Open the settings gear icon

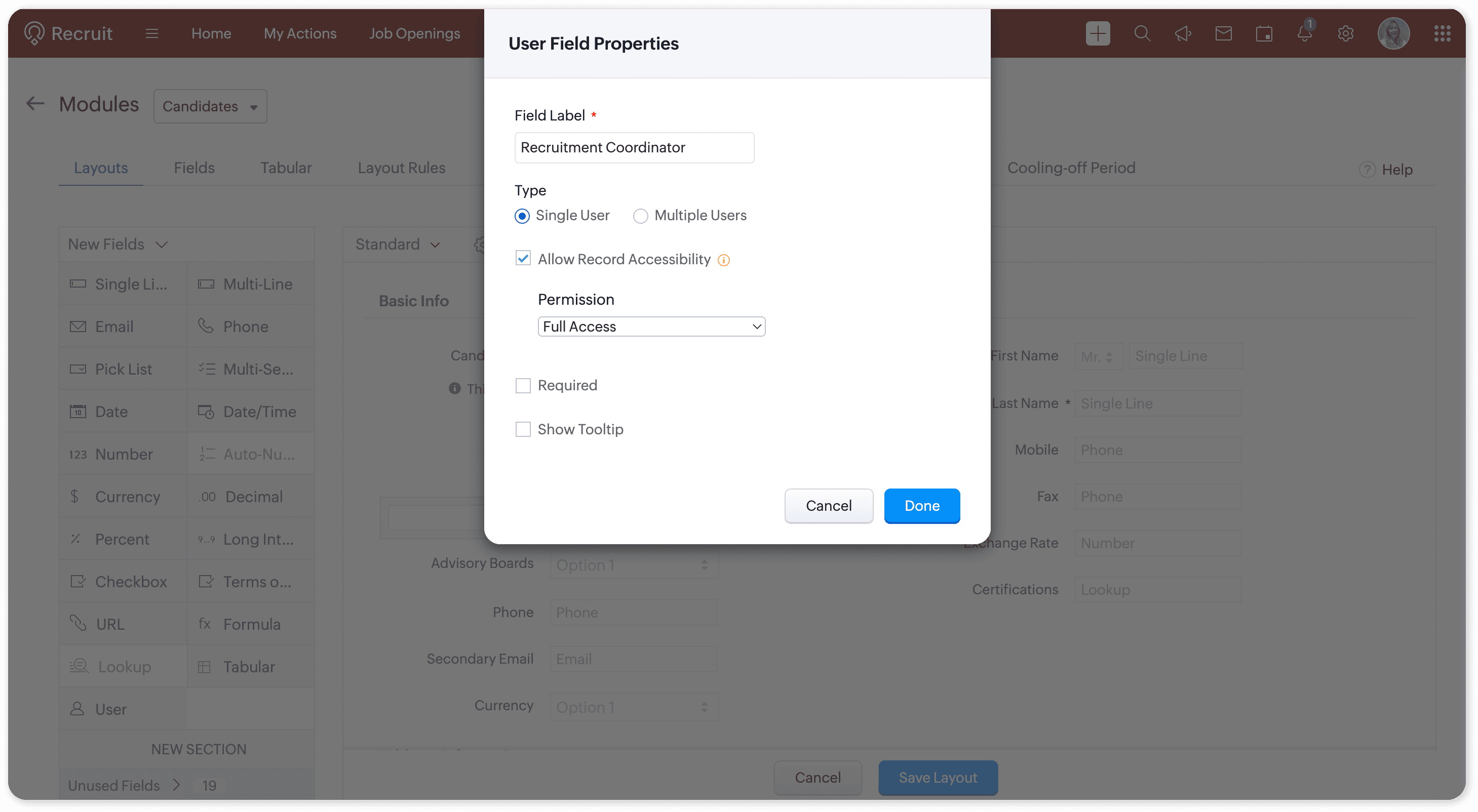[1345, 33]
